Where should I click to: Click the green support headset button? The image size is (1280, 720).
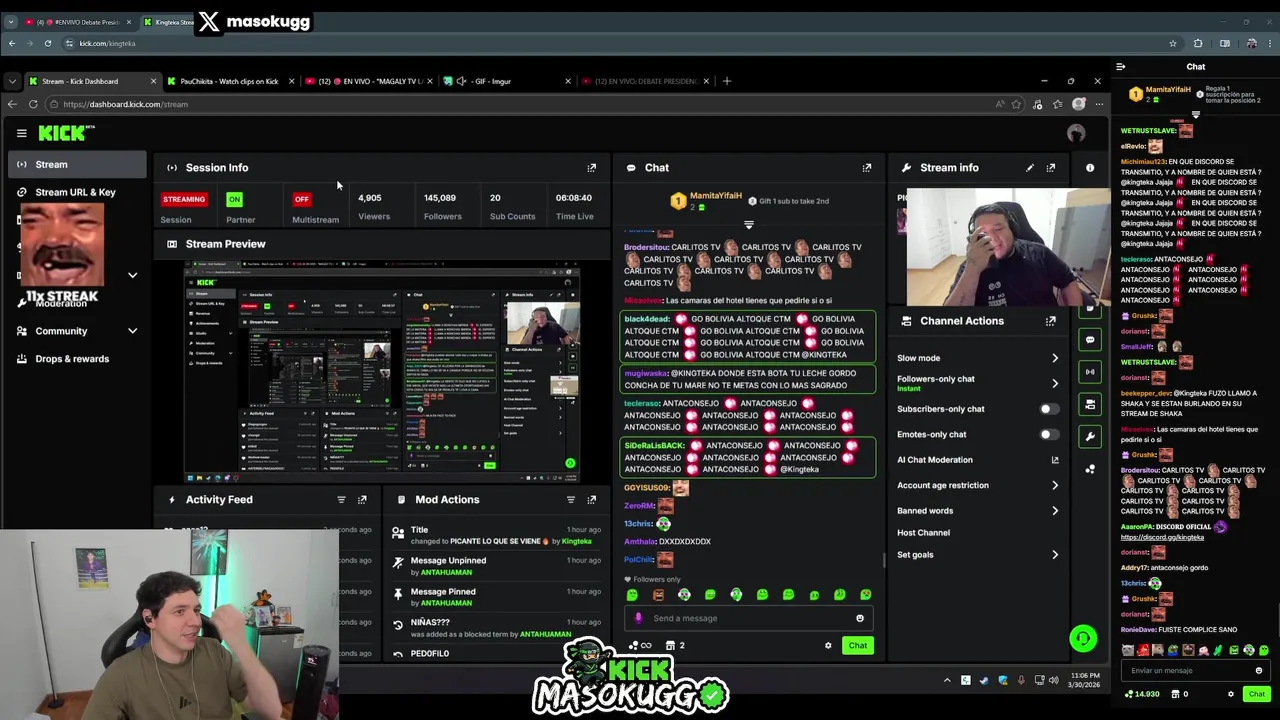click(1083, 638)
